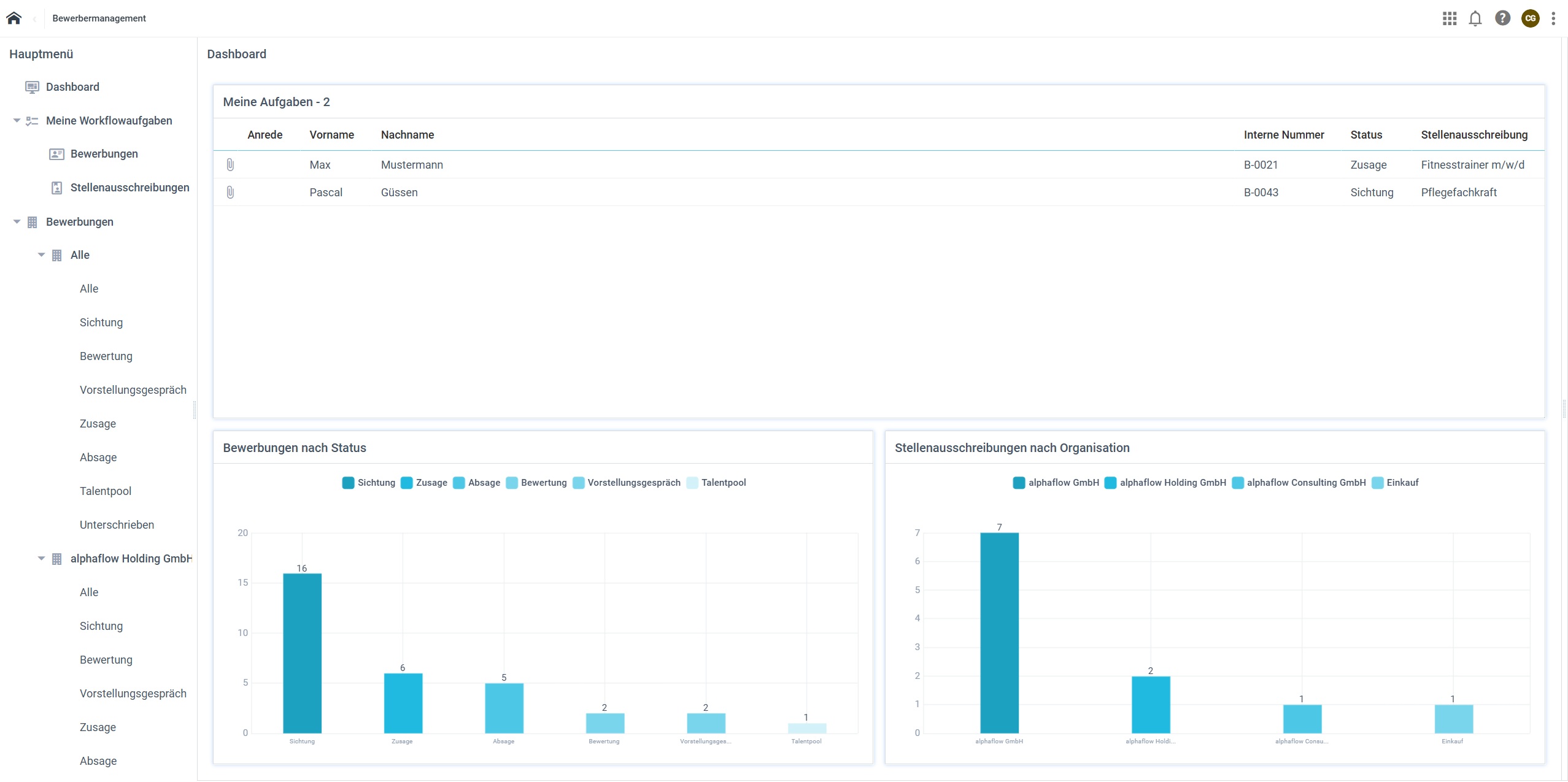
Task: Toggle alphaflow GmbH series in the organisation legend
Action: 1056,483
